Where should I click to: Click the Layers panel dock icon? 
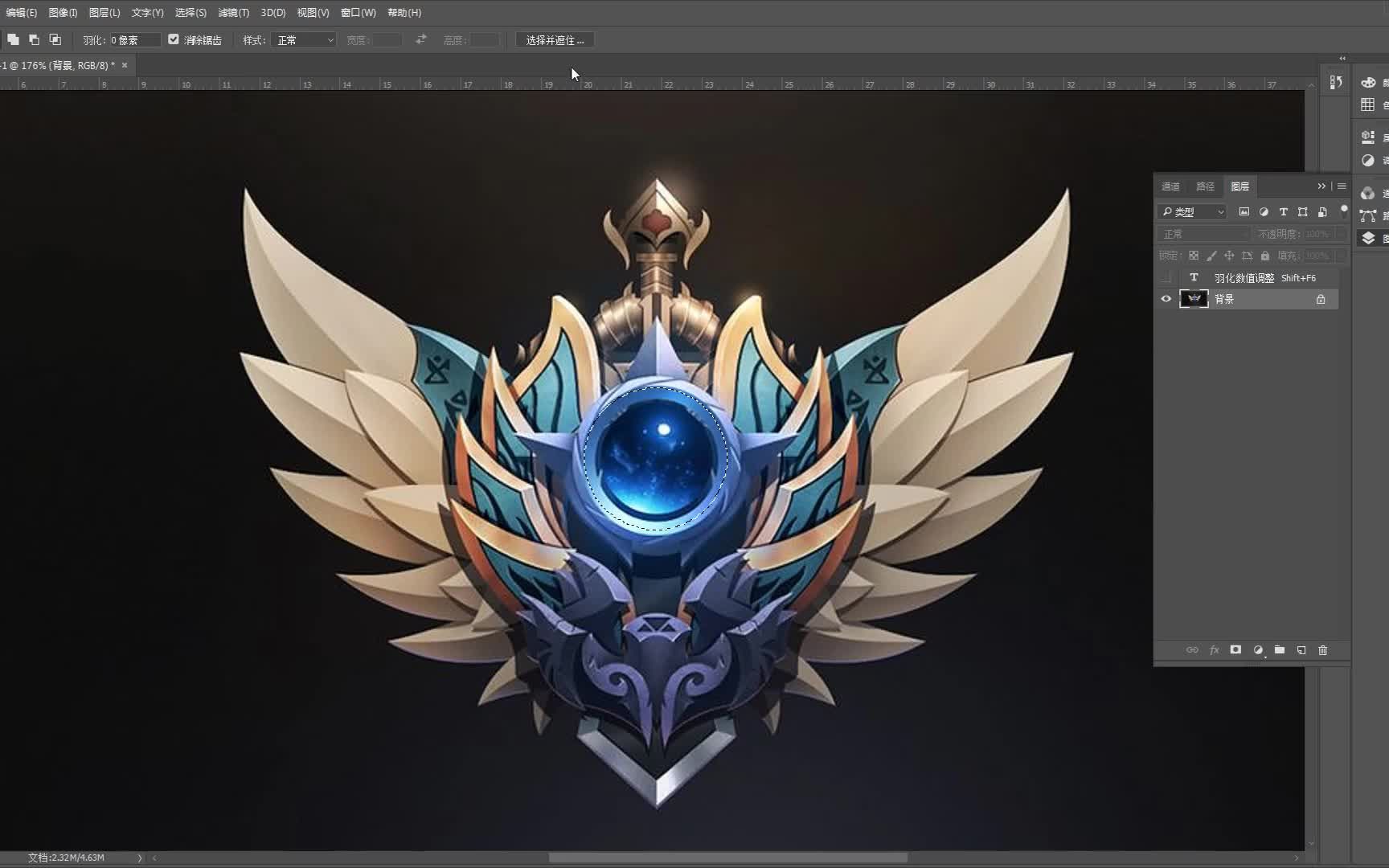pyautogui.click(x=1368, y=238)
